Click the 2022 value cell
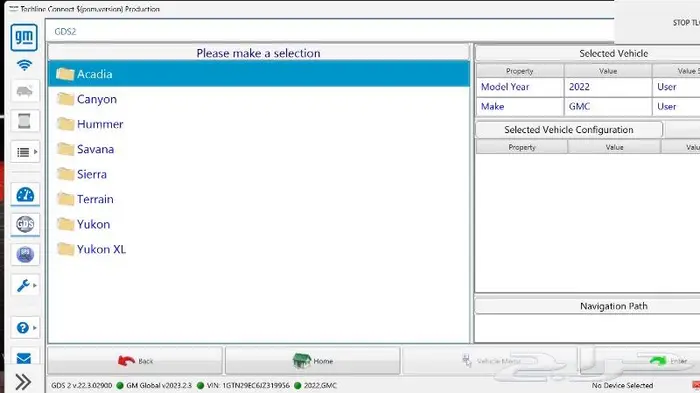Image resolution: width=700 pixels, height=393 pixels. pyautogui.click(x=608, y=87)
